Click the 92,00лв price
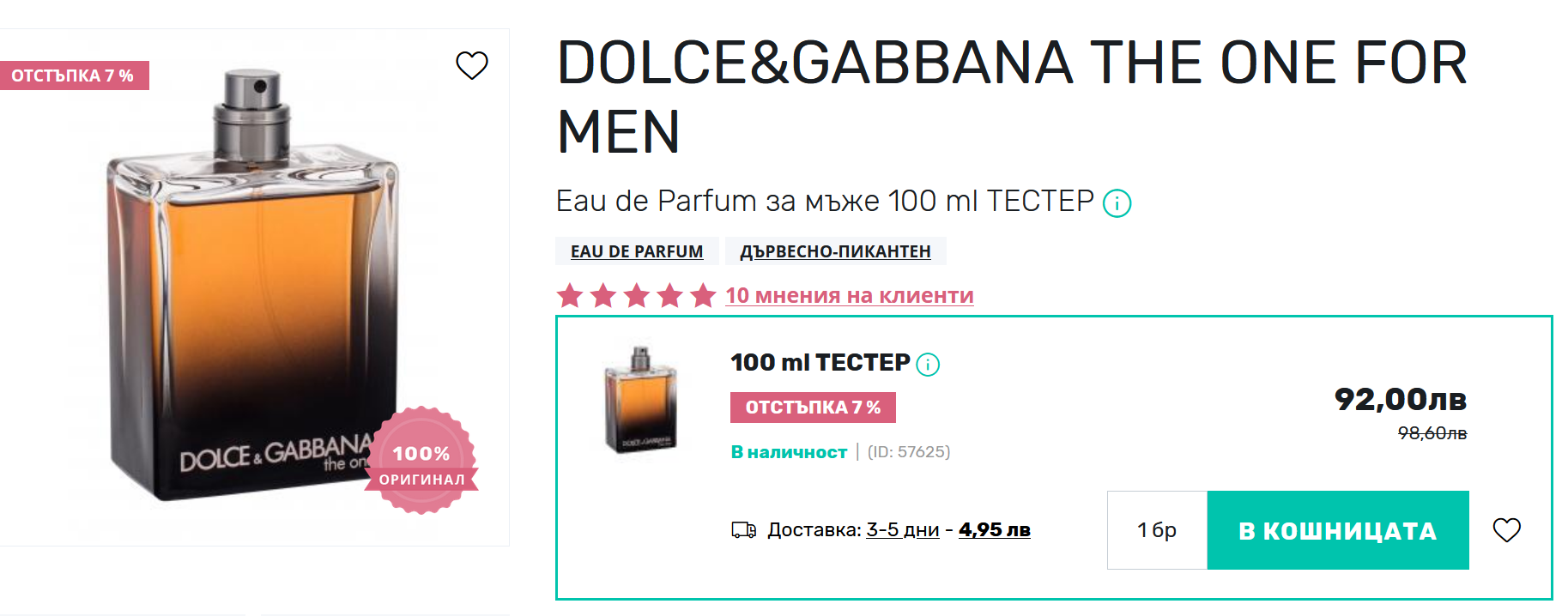Image resolution: width=1568 pixels, height=616 pixels. (x=1400, y=399)
